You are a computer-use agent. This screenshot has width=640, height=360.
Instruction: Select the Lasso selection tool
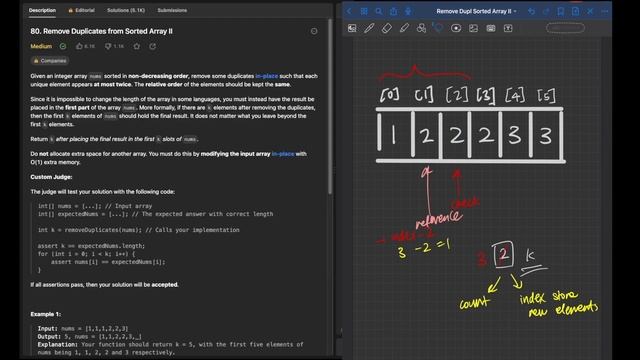pyautogui.click(x=439, y=28)
